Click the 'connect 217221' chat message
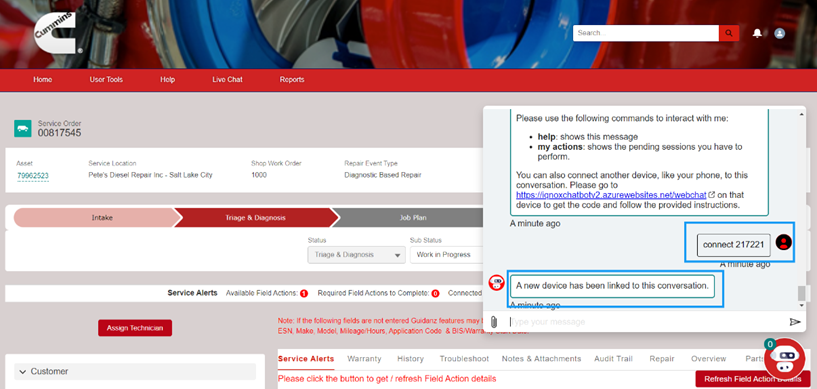The height and width of the screenshot is (389, 817). (x=733, y=245)
